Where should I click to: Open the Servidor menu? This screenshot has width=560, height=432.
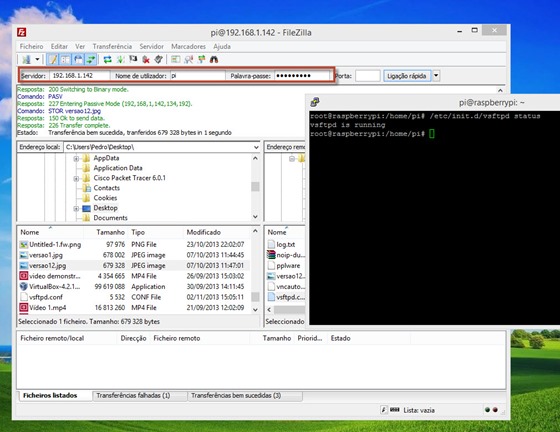coord(151,46)
